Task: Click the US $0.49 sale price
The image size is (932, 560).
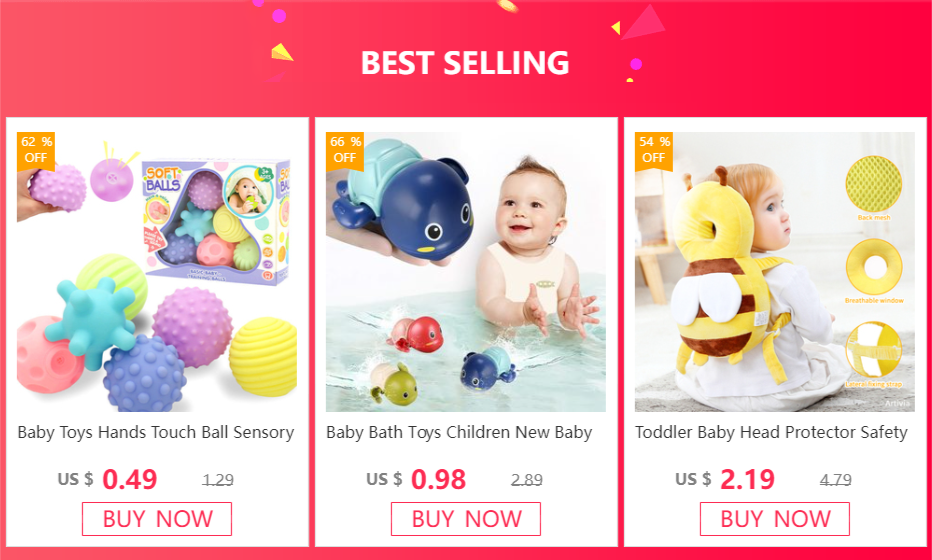Action: click(108, 479)
